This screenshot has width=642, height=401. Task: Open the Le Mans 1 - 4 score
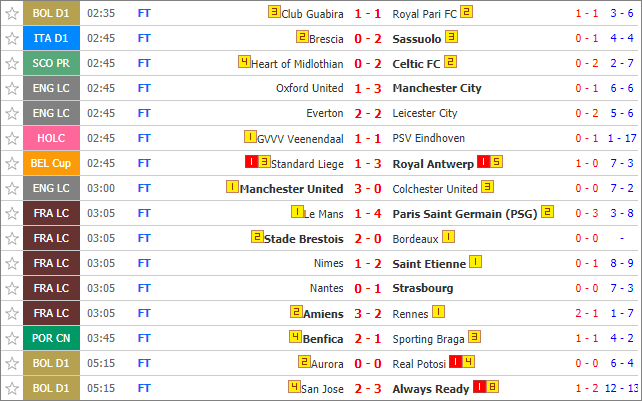coord(368,214)
